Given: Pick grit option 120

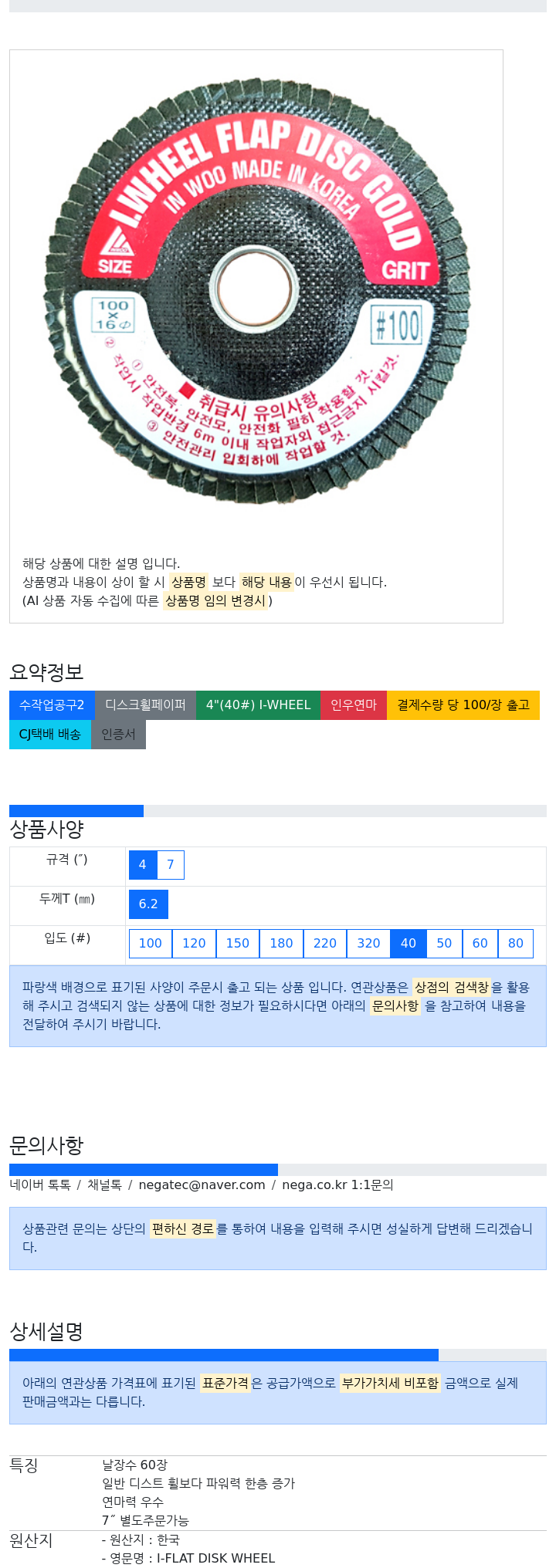Looking at the screenshot, I should pos(194,944).
